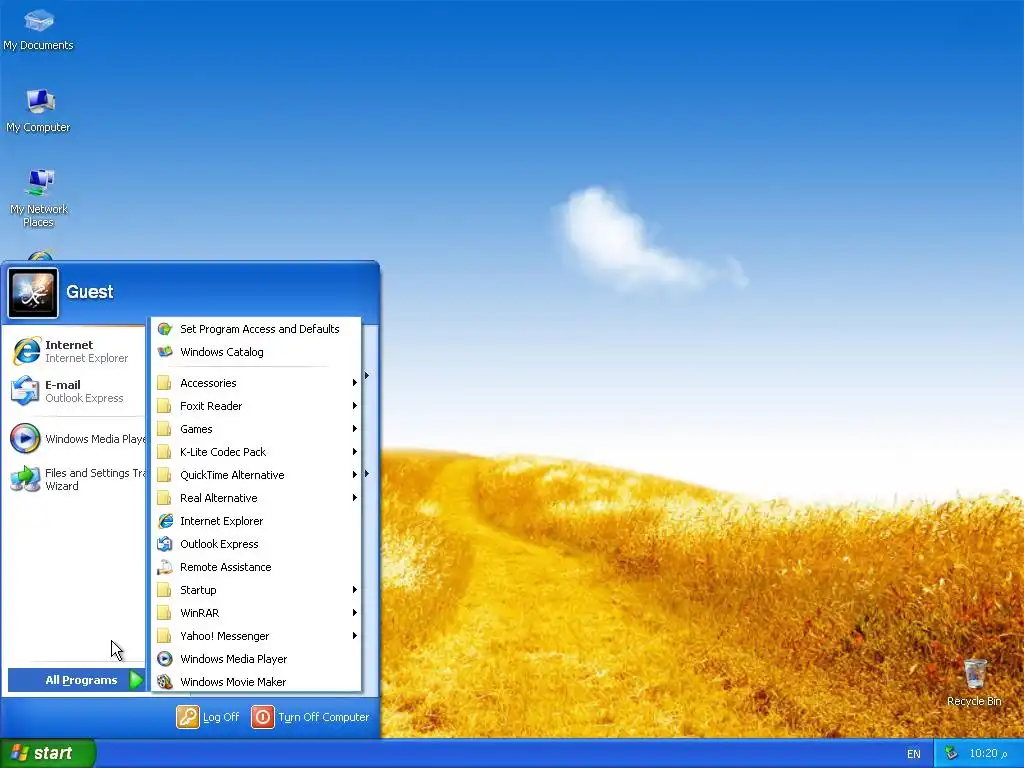This screenshot has width=1024, height=768.
Task: Select Windows Movie Maker menu entry text
Action: click(233, 682)
